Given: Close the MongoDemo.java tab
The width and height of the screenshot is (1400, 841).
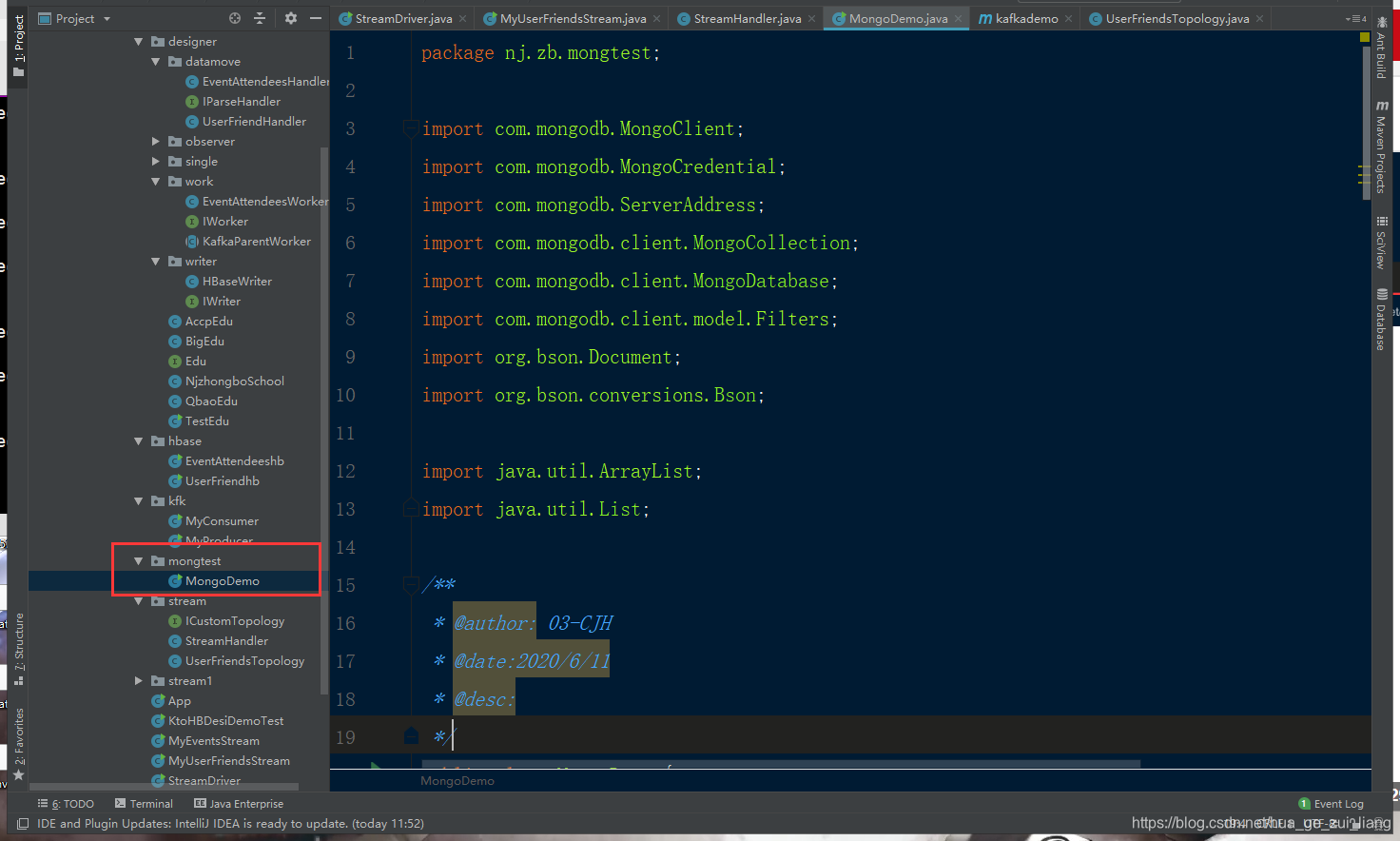Looking at the screenshot, I should click(958, 18).
